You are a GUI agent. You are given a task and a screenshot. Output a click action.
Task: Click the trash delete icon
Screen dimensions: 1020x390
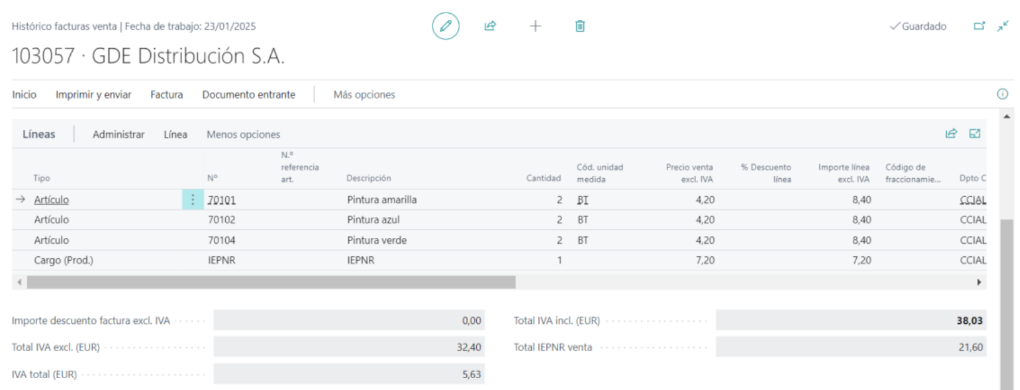(580, 27)
